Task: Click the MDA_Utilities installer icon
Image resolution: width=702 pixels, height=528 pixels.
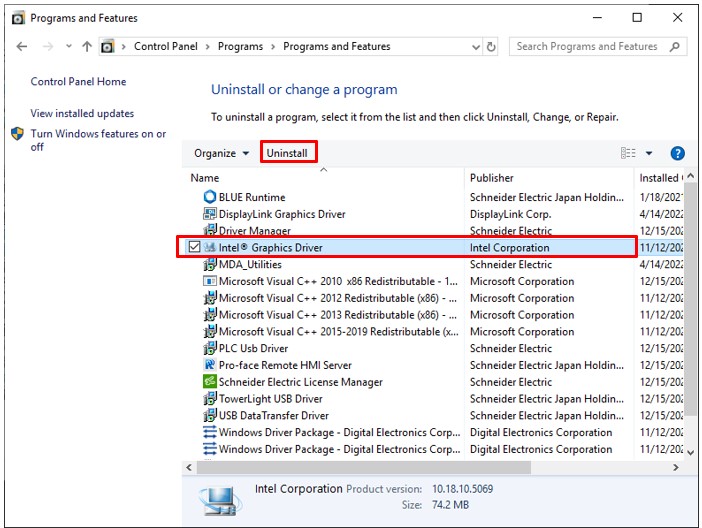Action: tap(210, 264)
